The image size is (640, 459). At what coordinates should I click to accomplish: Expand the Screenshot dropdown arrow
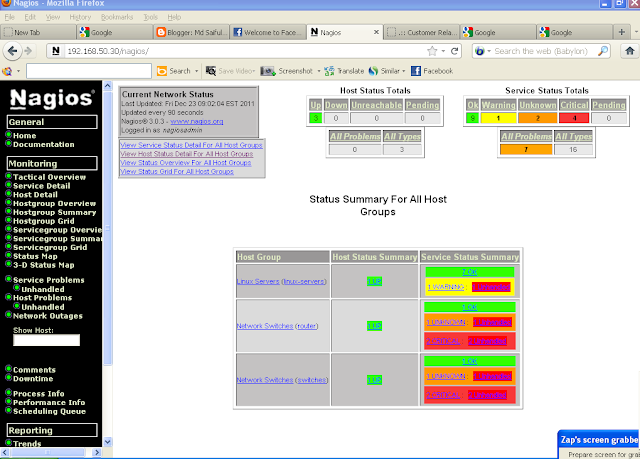(319, 71)
